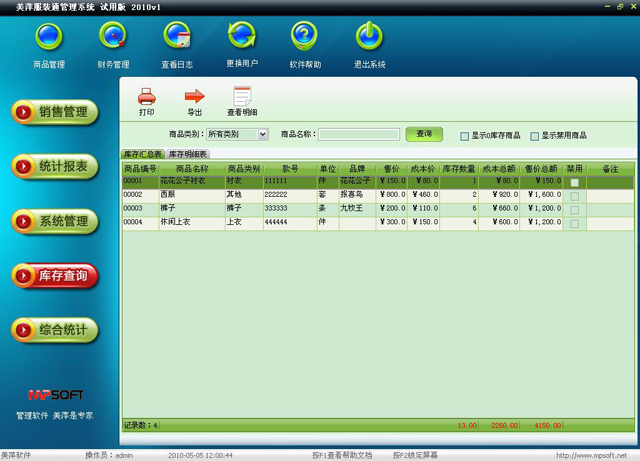Screen dimensions: 640x461
Task: Click the 查看日志 log icon
Action: 177,40
